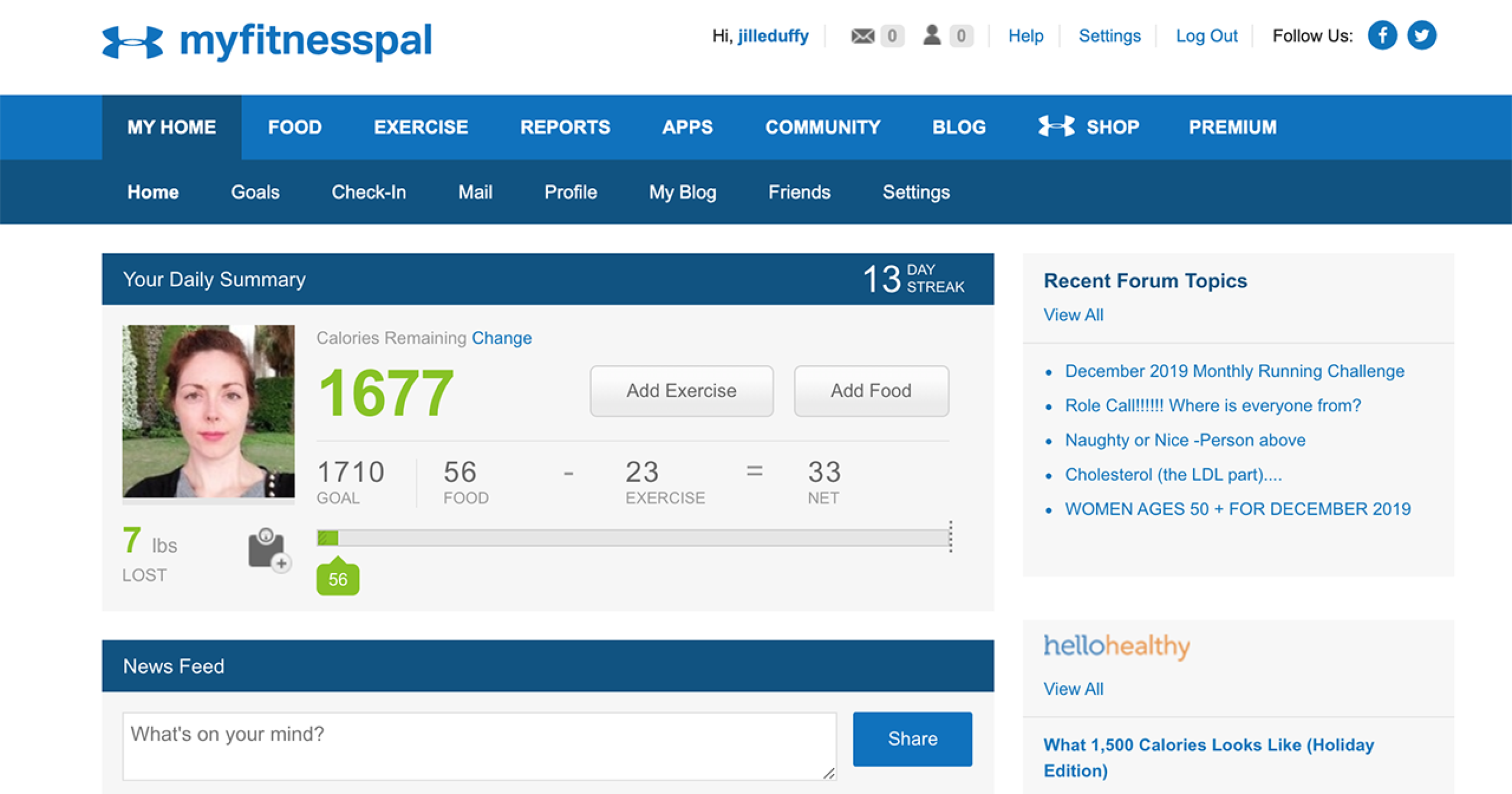Image resolution: width=1512 pixels, height=794 pixels.
Task: Click the Add Food button
Action: click(x=871, y=391)
